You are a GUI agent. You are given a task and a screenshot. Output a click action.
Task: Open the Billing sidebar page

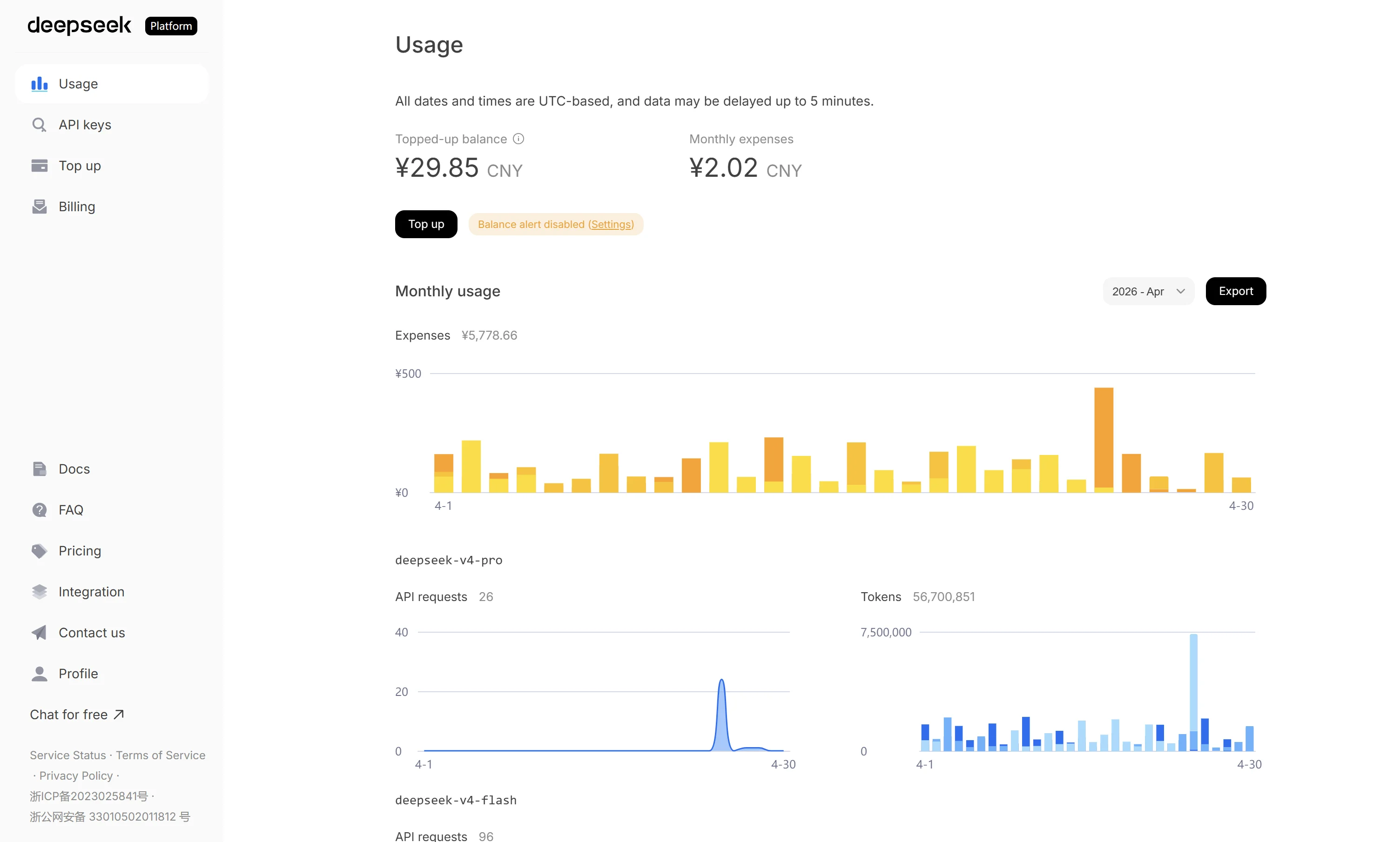112,207
